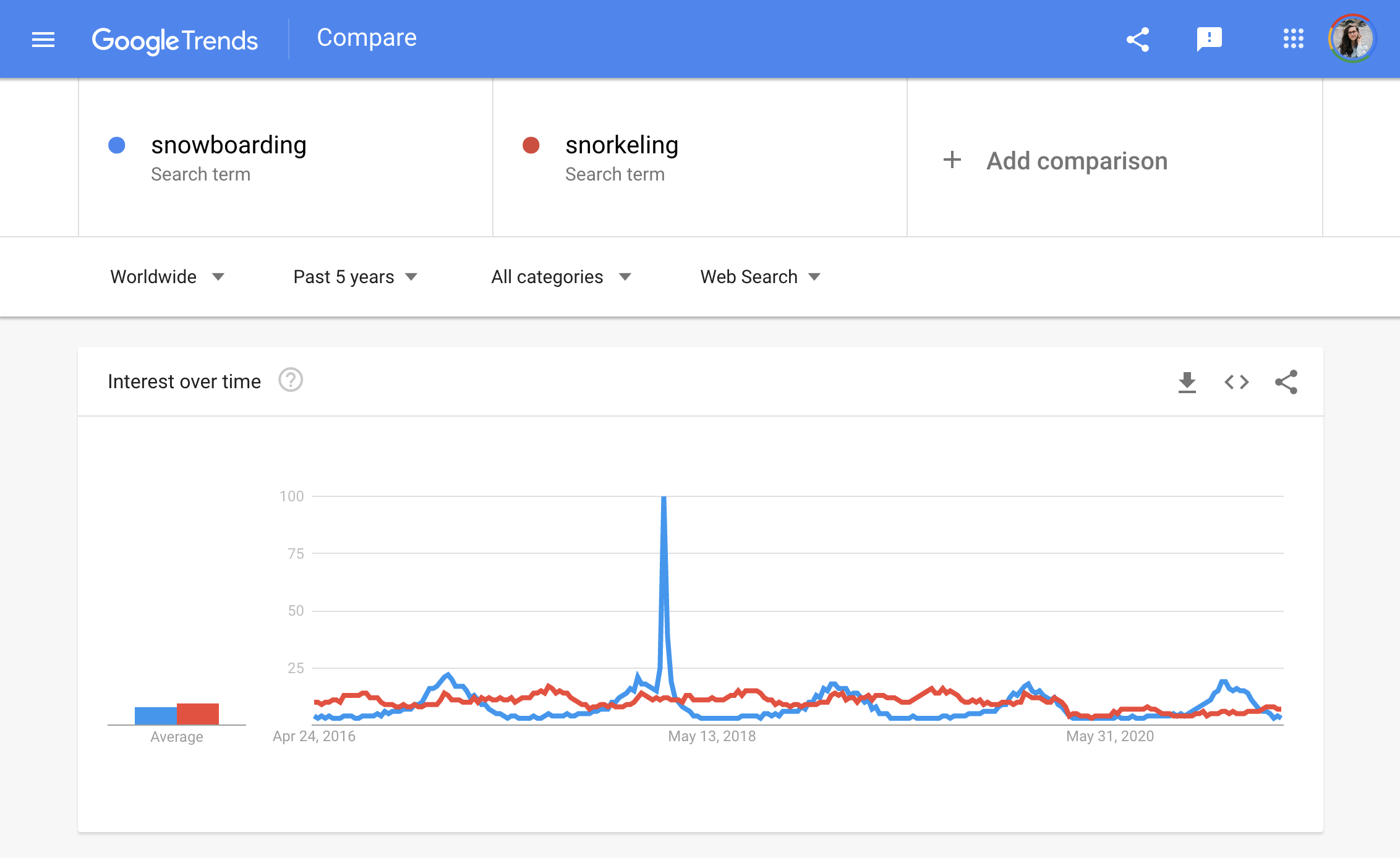Expand the All categories dropdown

561,277
